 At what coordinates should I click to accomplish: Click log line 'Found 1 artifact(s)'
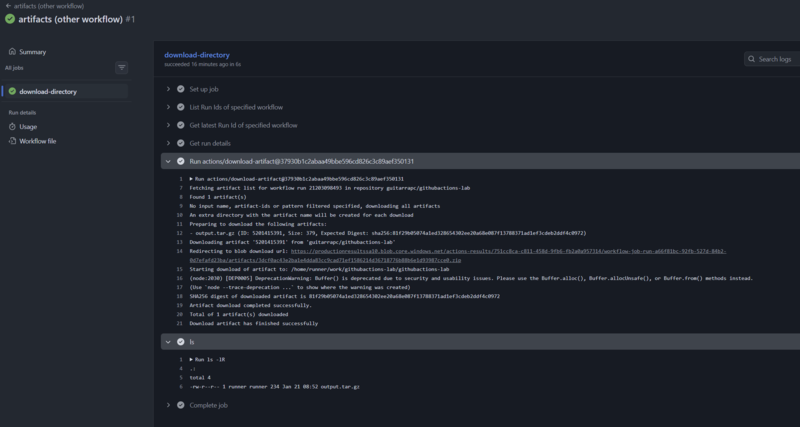coord(218,197)
